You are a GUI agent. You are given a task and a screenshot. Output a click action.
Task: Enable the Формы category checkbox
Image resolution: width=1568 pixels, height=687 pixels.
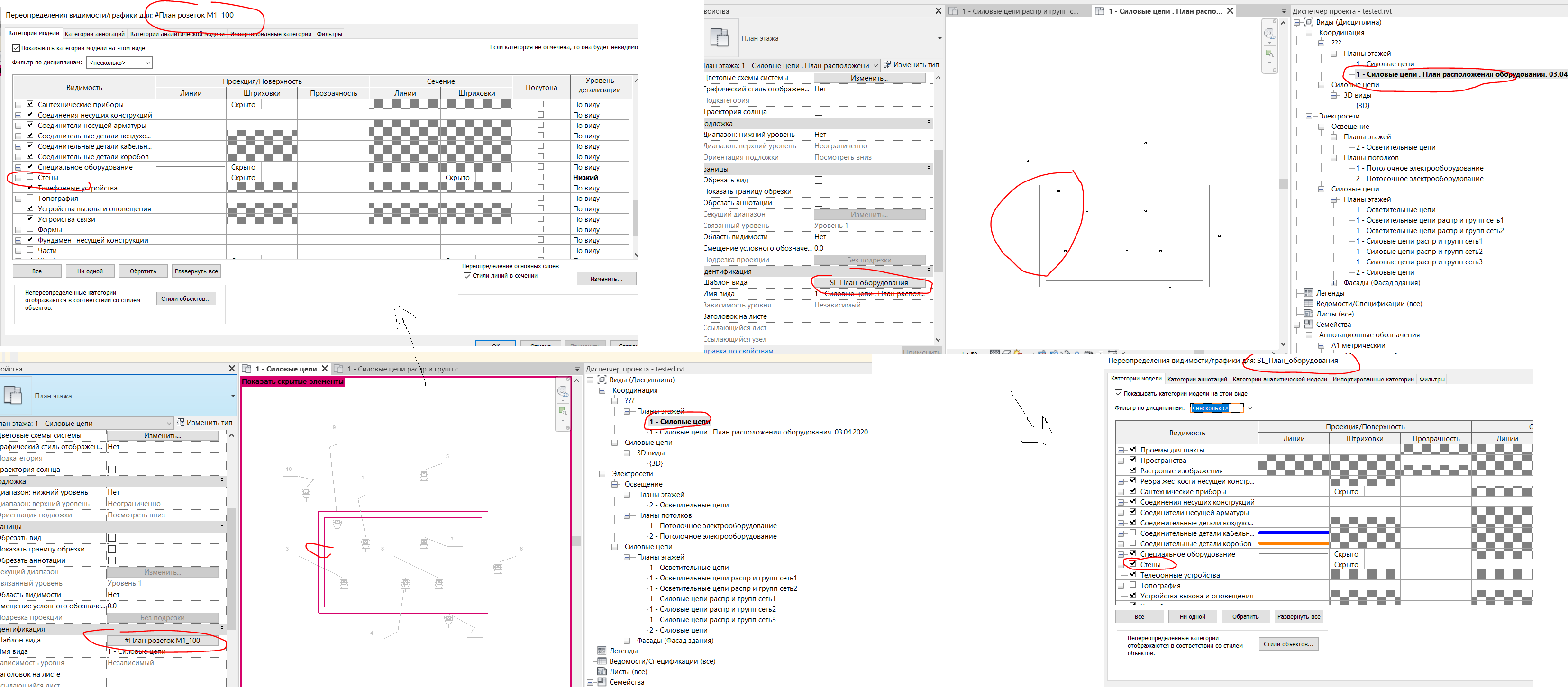[30, 229]
